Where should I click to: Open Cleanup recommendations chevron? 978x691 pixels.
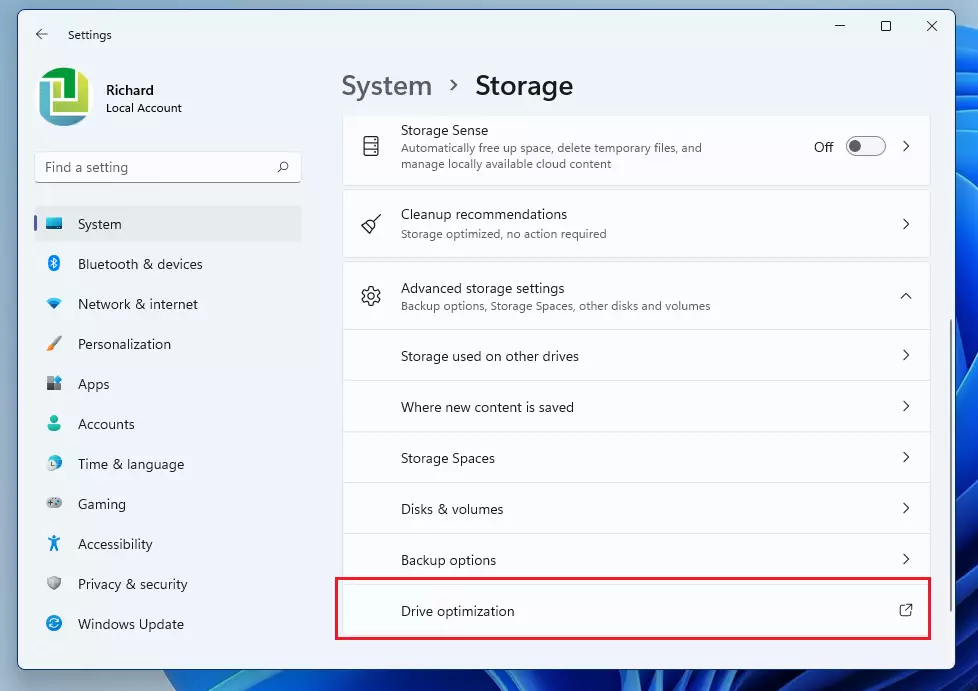click(906, 224)
